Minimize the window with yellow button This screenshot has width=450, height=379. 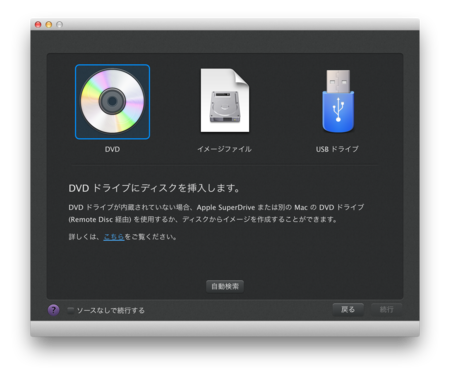click(x=49, y=25)
